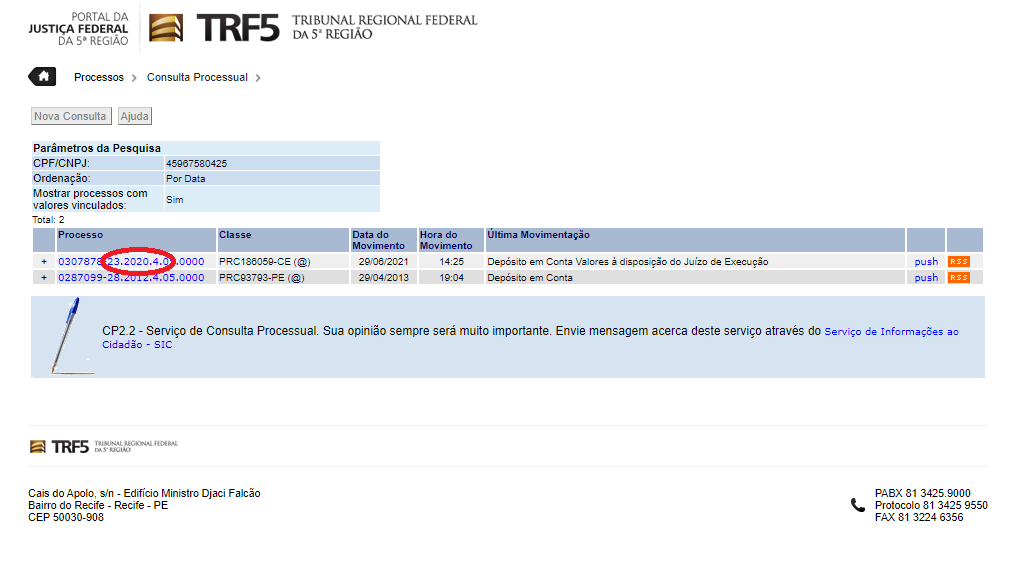Subscribe to push for the 2021 movement row

926,262
